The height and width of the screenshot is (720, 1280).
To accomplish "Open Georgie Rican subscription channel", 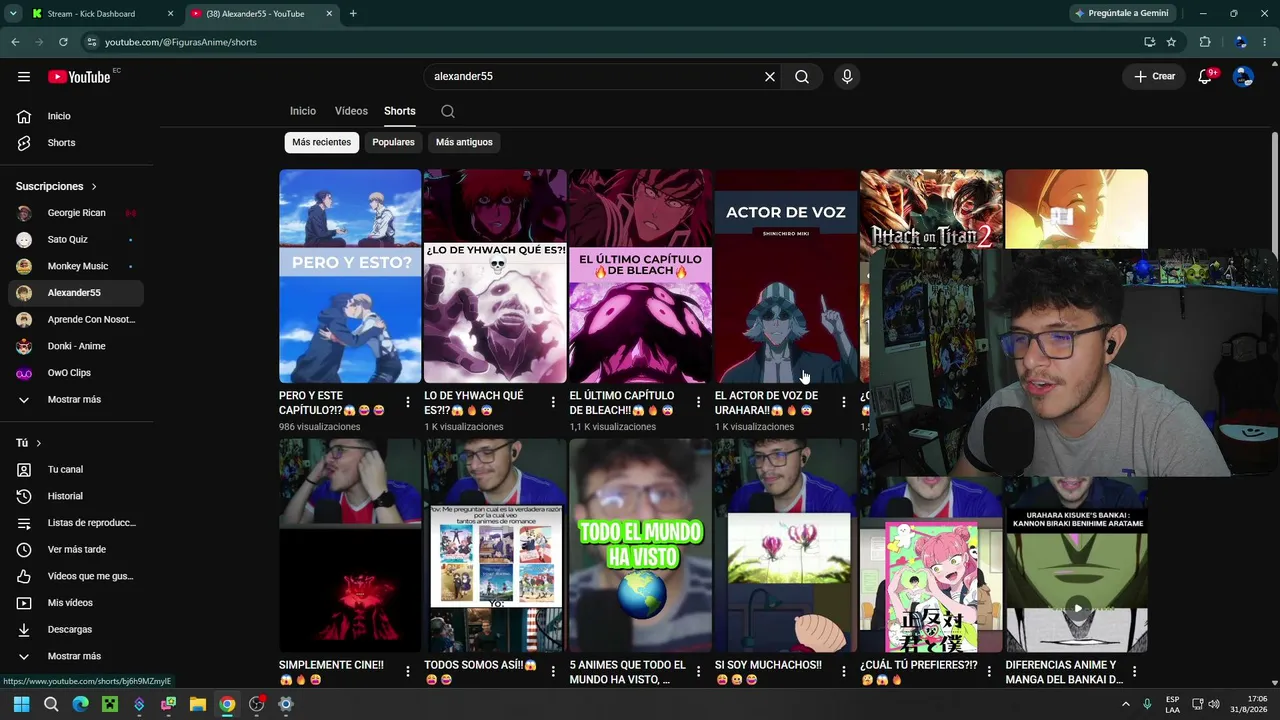I will pos(76,213).
